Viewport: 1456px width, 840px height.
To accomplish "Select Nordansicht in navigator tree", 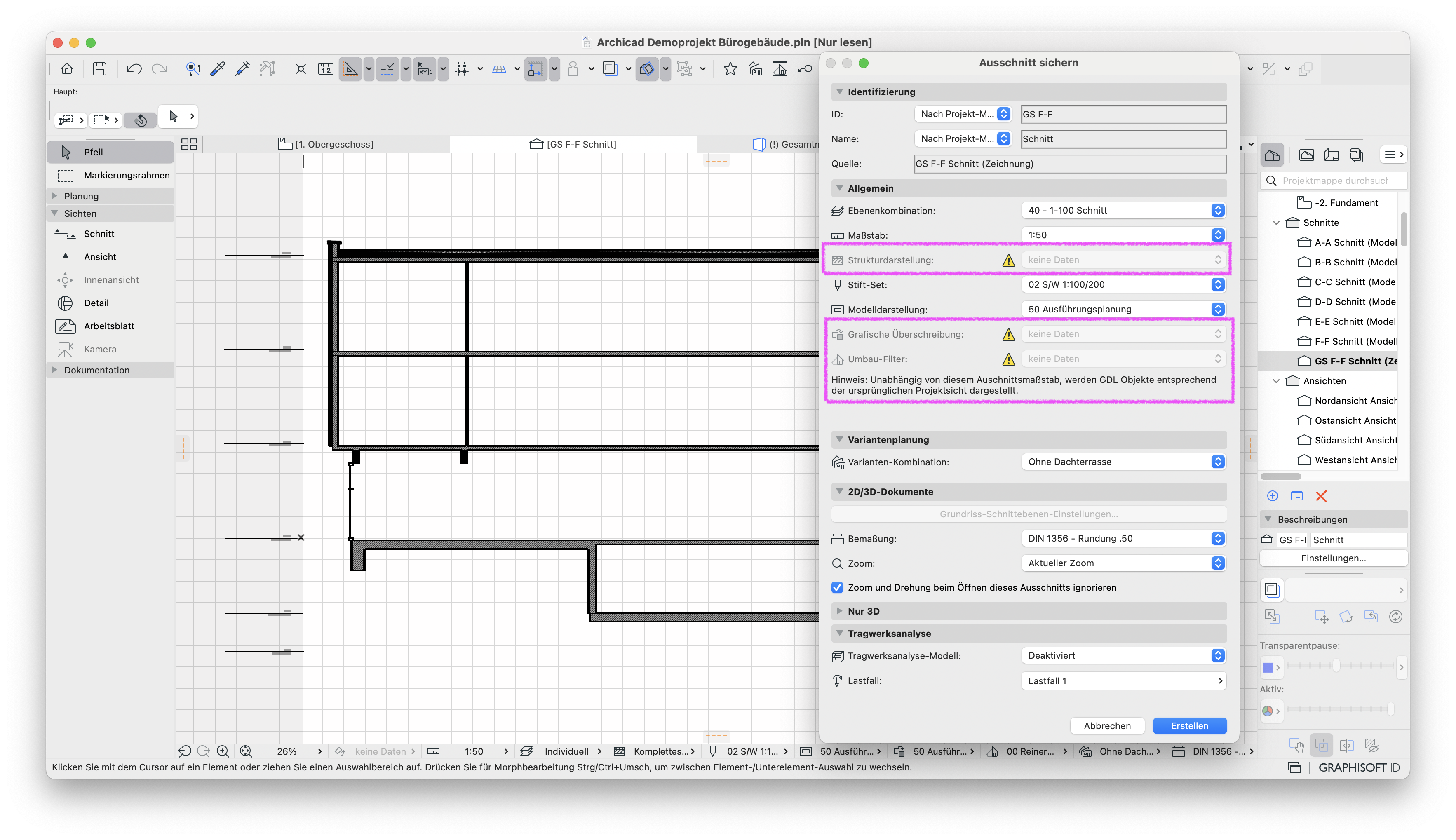I will pyautogui.click(x=1347, y=400).
